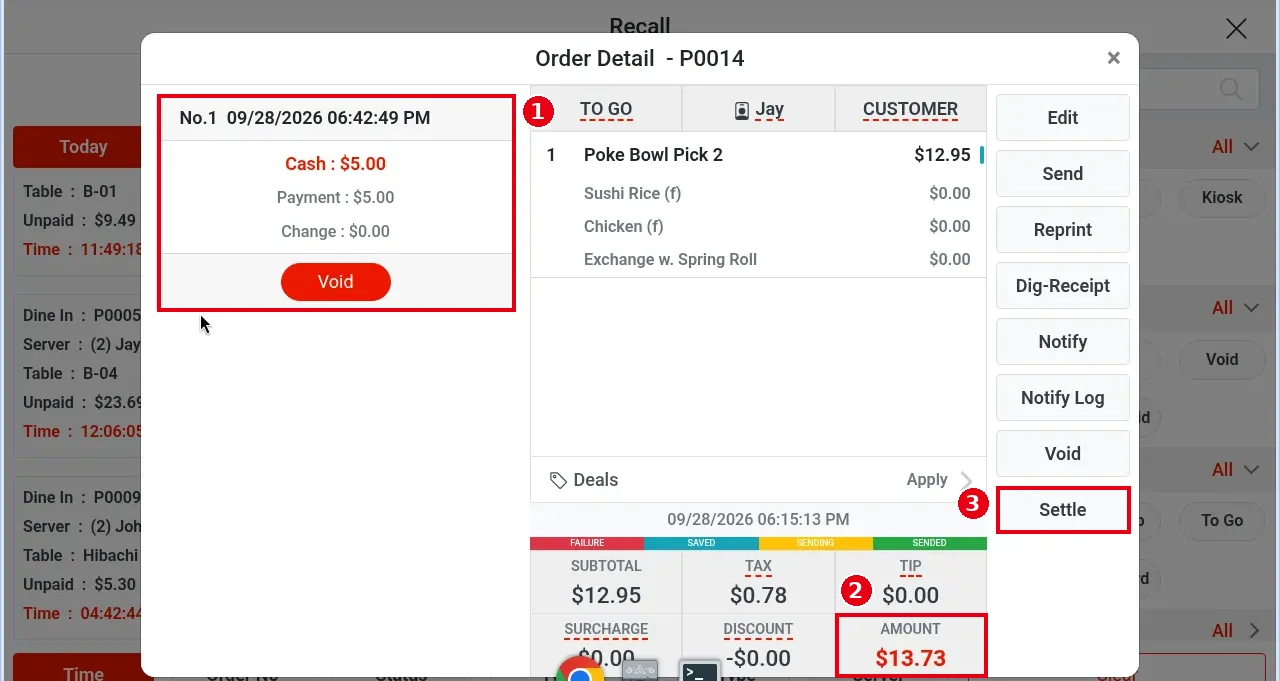Click the Dig-Receipt button

[1063, 286]
